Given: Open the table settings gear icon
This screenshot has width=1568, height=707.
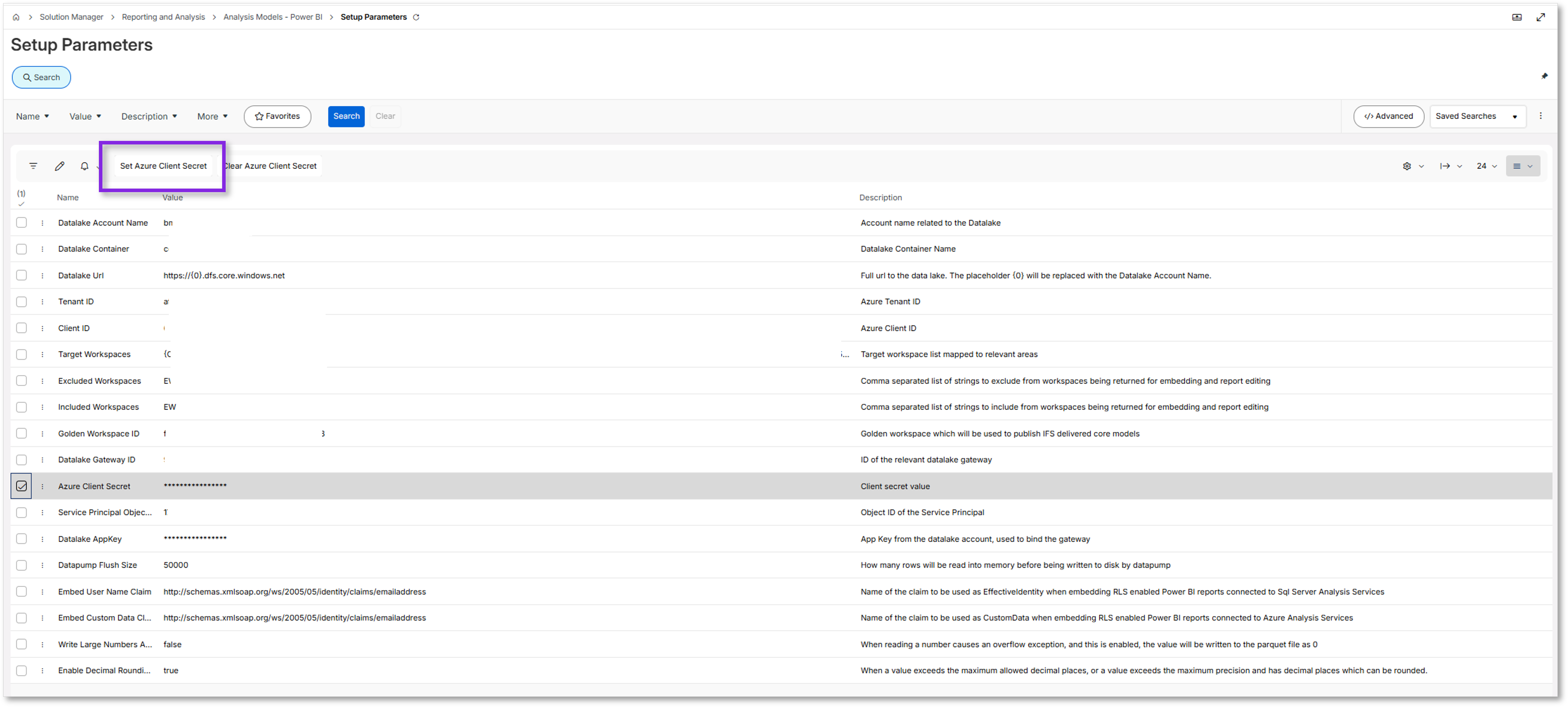Looking at the screenshot, I should tap(1407, 166).
